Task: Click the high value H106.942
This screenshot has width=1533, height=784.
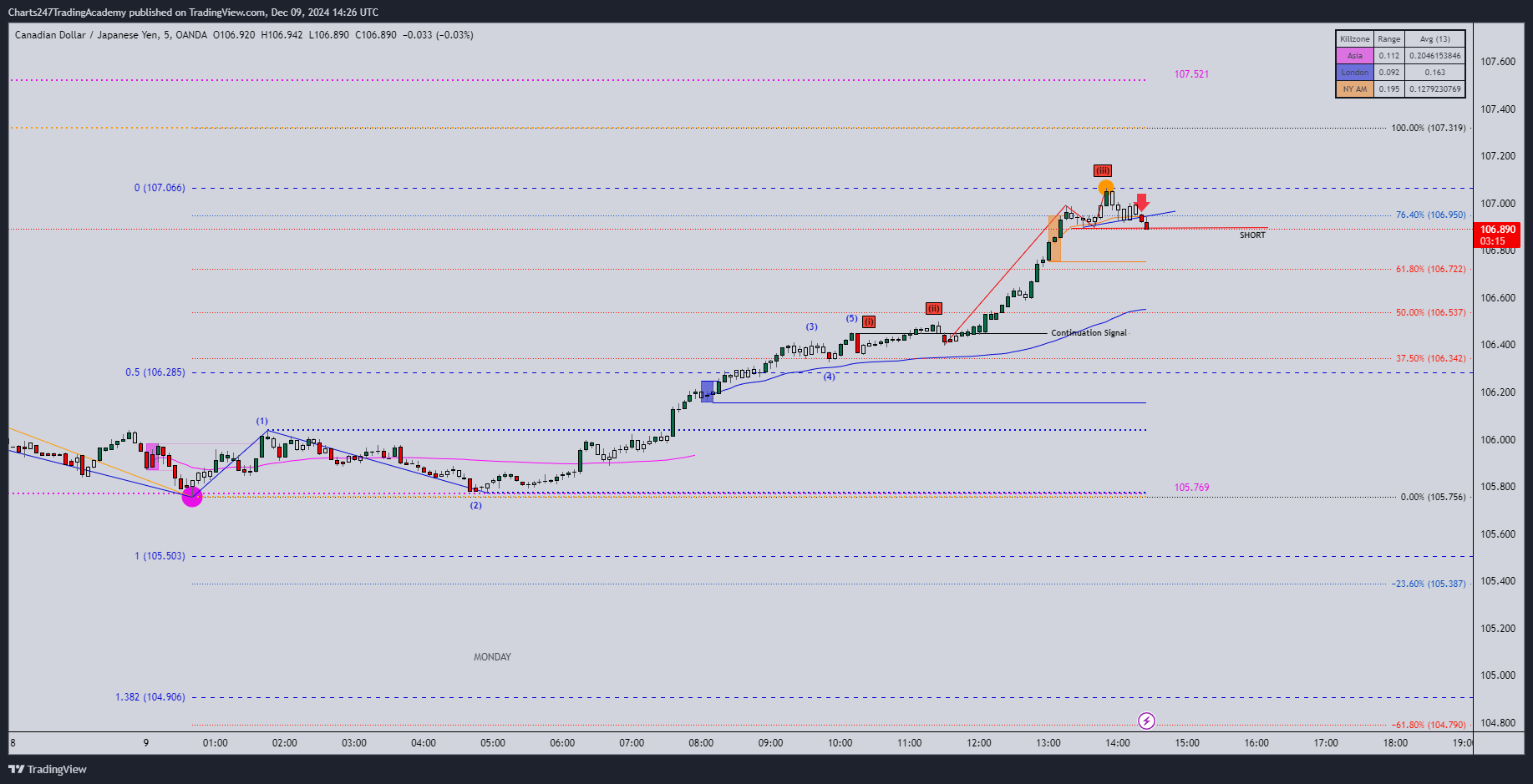Action: 282,35
